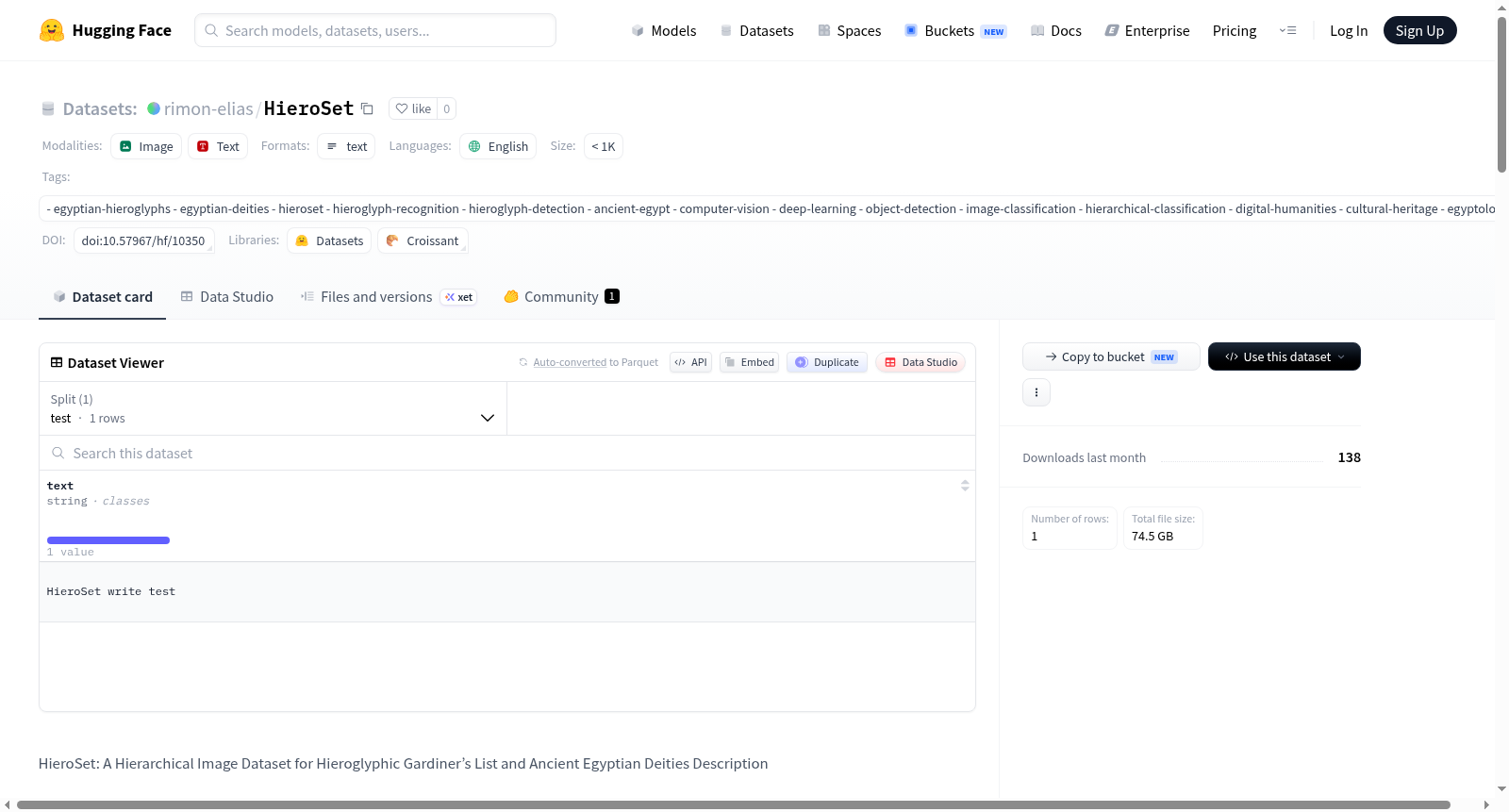Open the more navigation menu icon
Image resolution: width=1509 pixels, height=812 pixels.
1287,30
